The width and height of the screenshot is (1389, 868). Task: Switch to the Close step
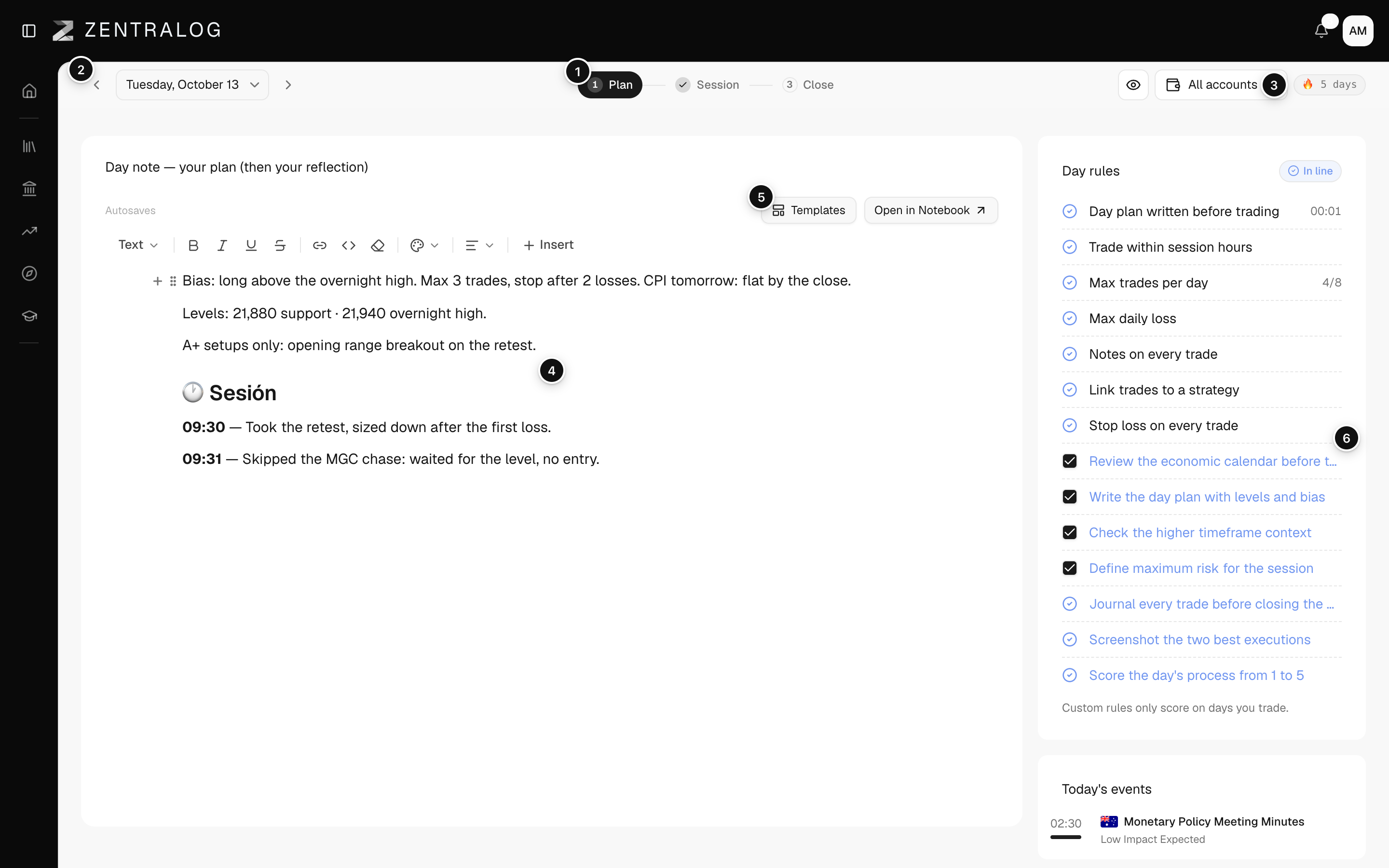pos(808,85)
